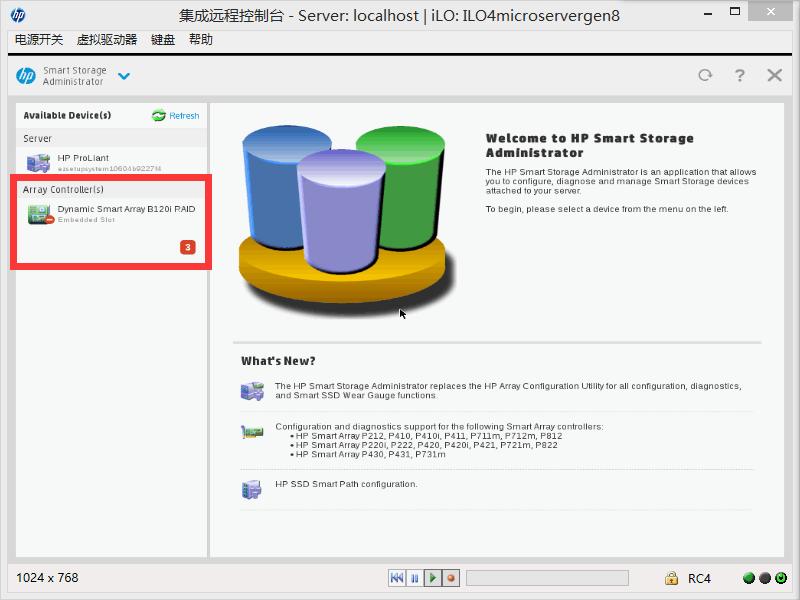Open the question mark help icon

pyautogui.click(x=739, y=75)
